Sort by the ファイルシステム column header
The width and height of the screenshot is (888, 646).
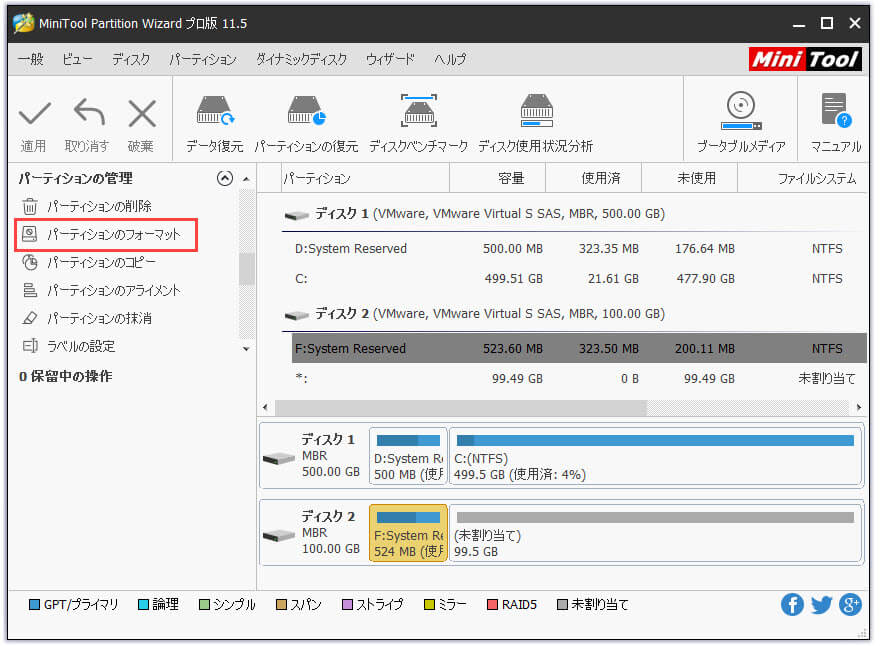coord(802,178)
